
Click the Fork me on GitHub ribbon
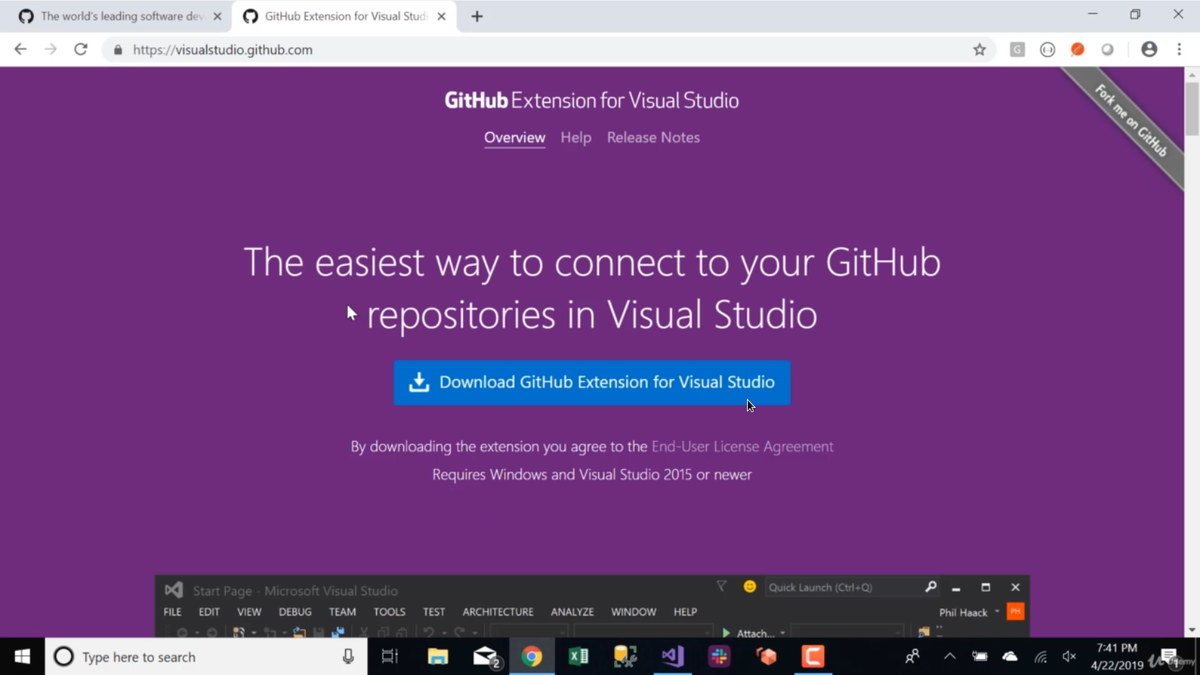coord(1130,120)
